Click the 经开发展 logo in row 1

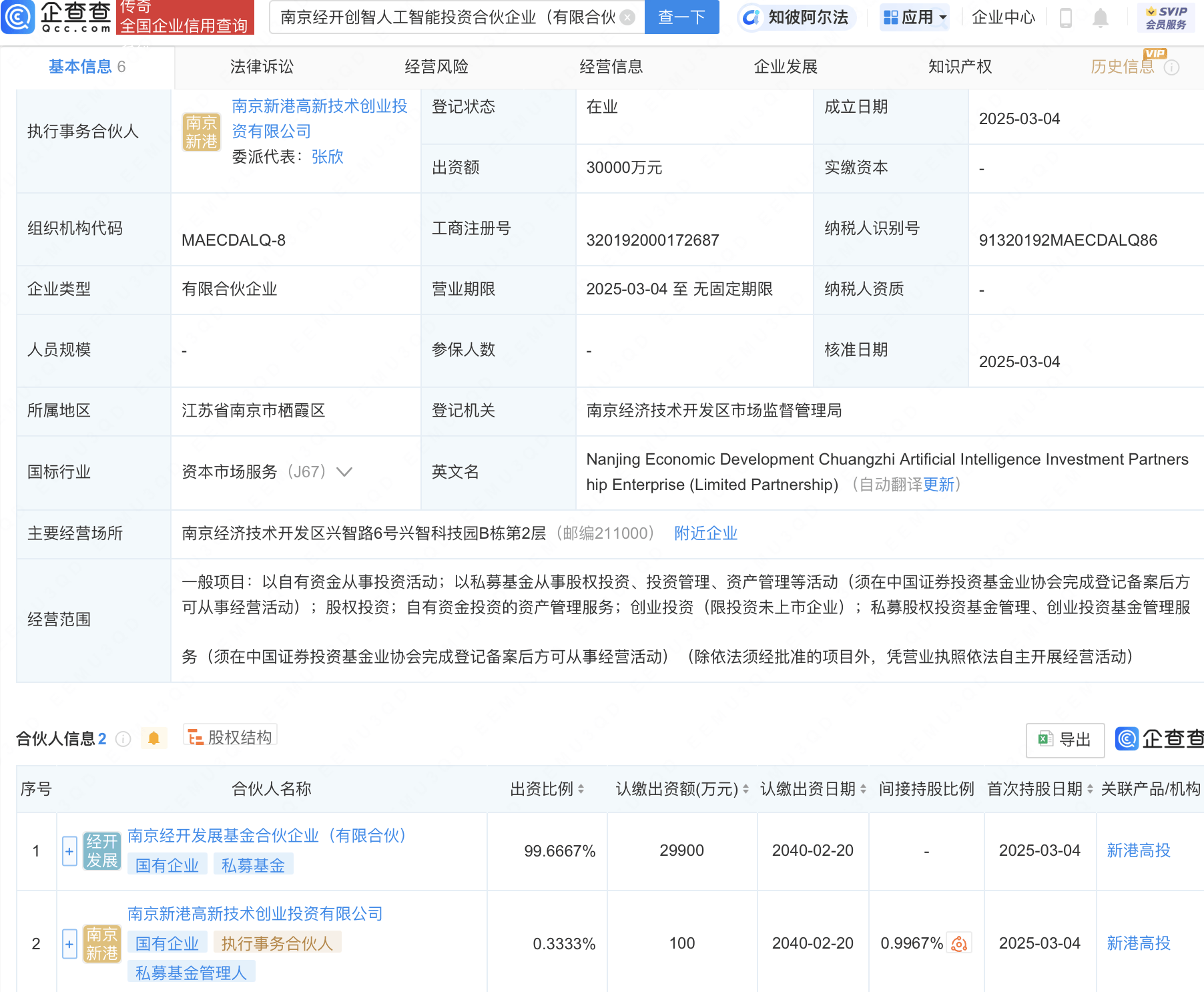point(102,851)
